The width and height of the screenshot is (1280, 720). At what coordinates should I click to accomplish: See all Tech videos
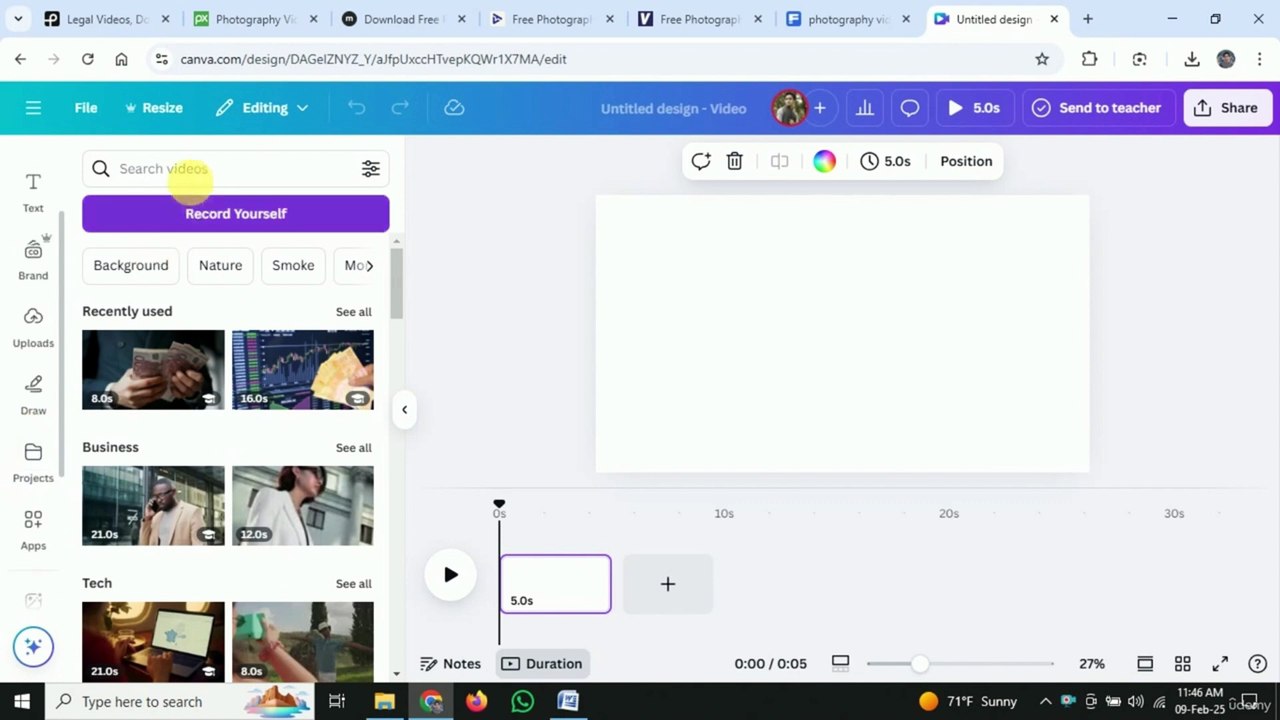pos(354,584)
